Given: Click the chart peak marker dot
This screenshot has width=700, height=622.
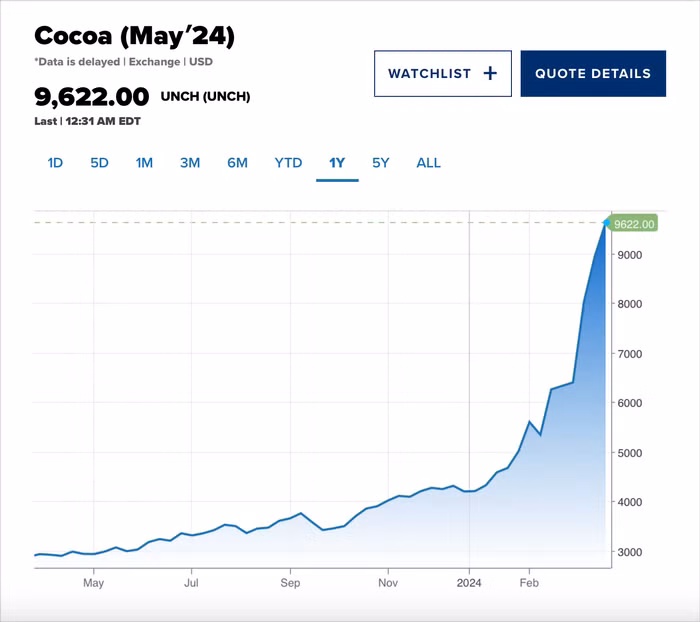Looking at the screenshot, I should [607, 223].
